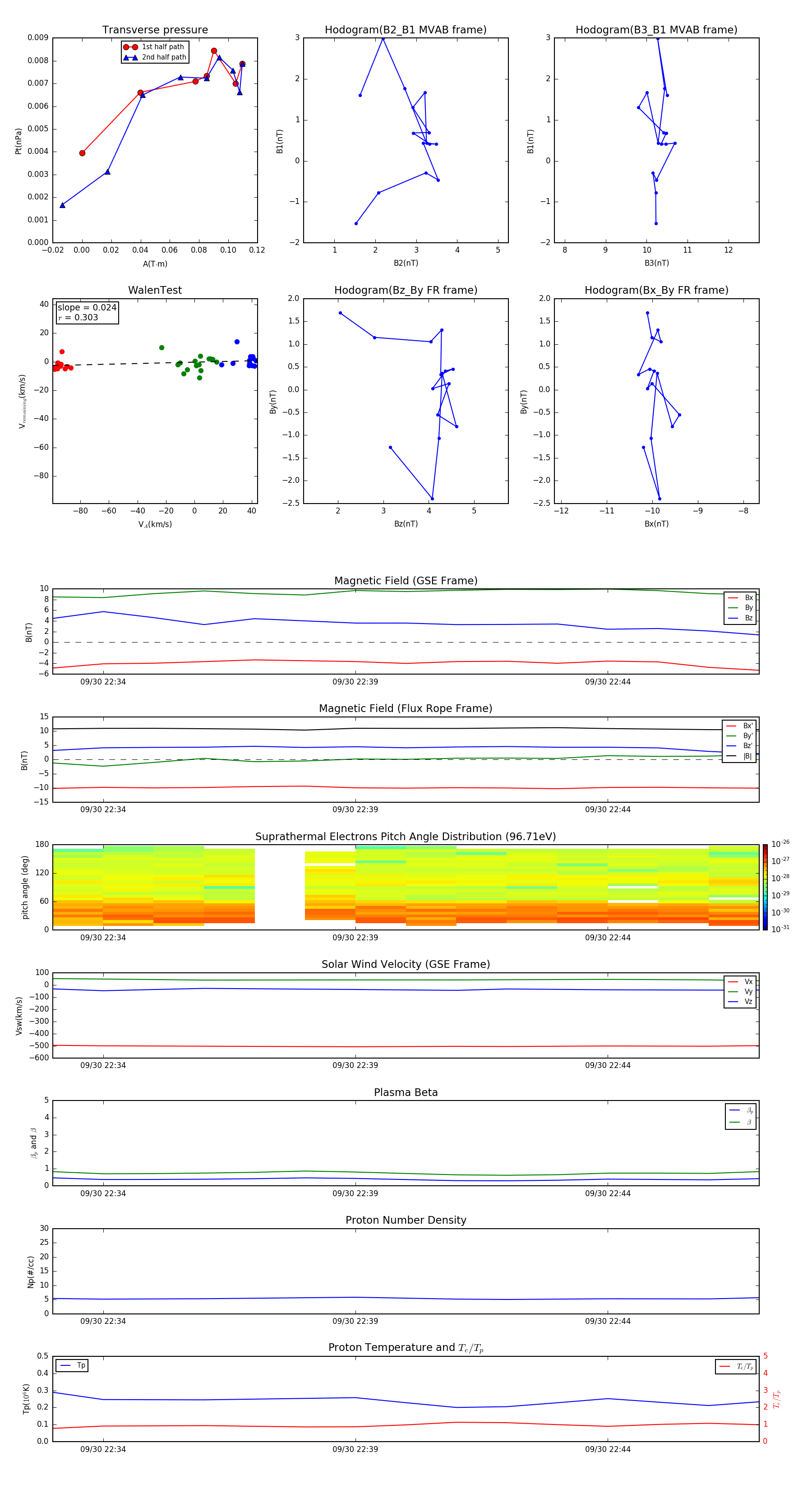Viewport: 812px width, 1489px height.
Task: Click the 10^-31 colorbar tick label
Action: coord(780,929)
